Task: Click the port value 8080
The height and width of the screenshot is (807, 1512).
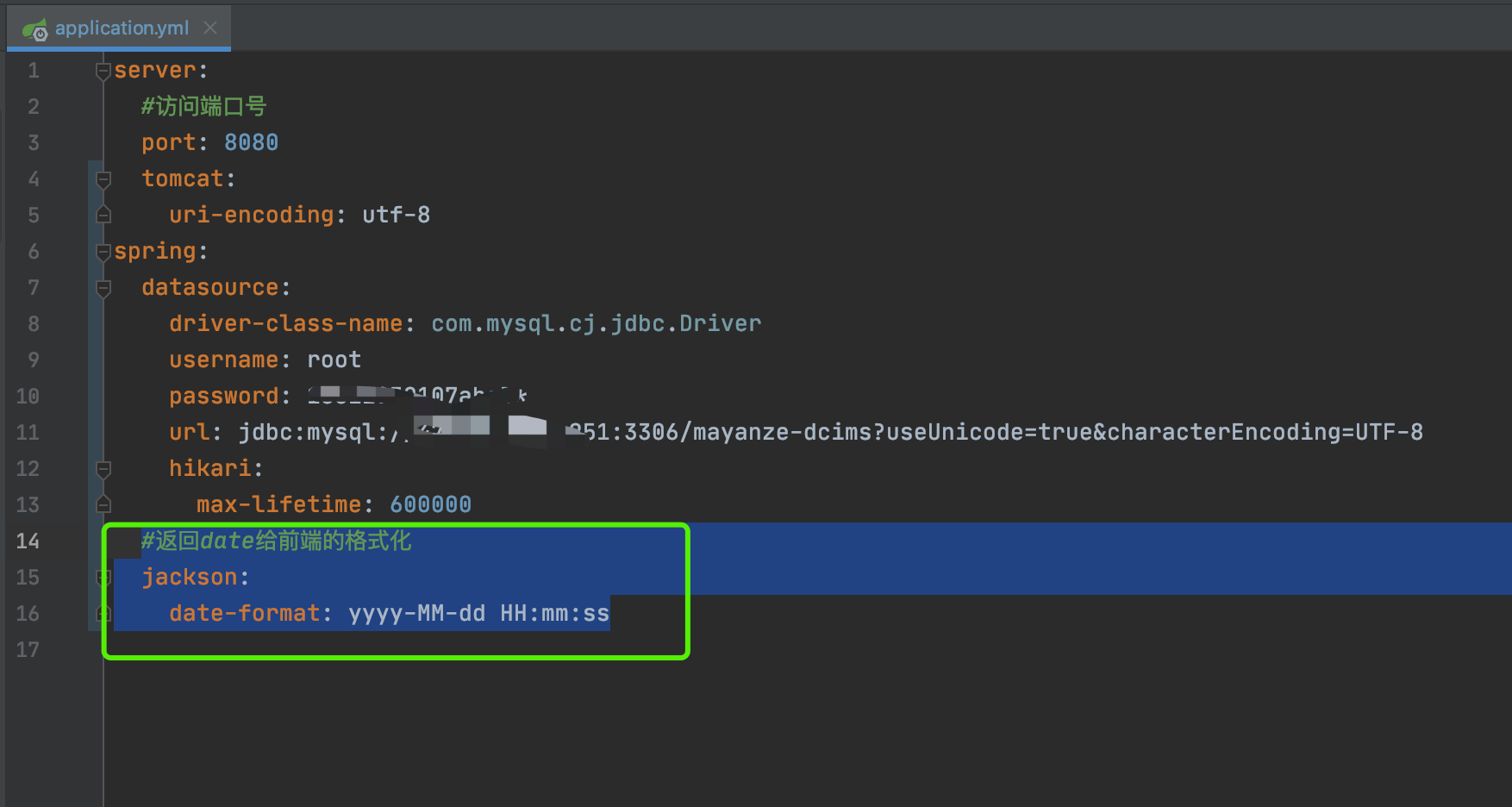Action: click(x=252, y=142)
